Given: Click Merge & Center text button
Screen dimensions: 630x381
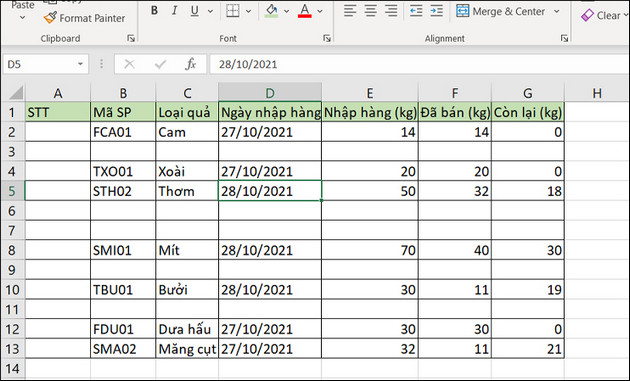Looking at the screenshot, I should tap(508, 12).
